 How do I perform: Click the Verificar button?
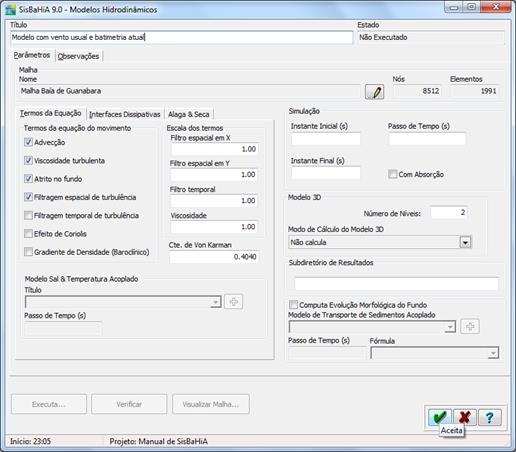coord(129,404)
